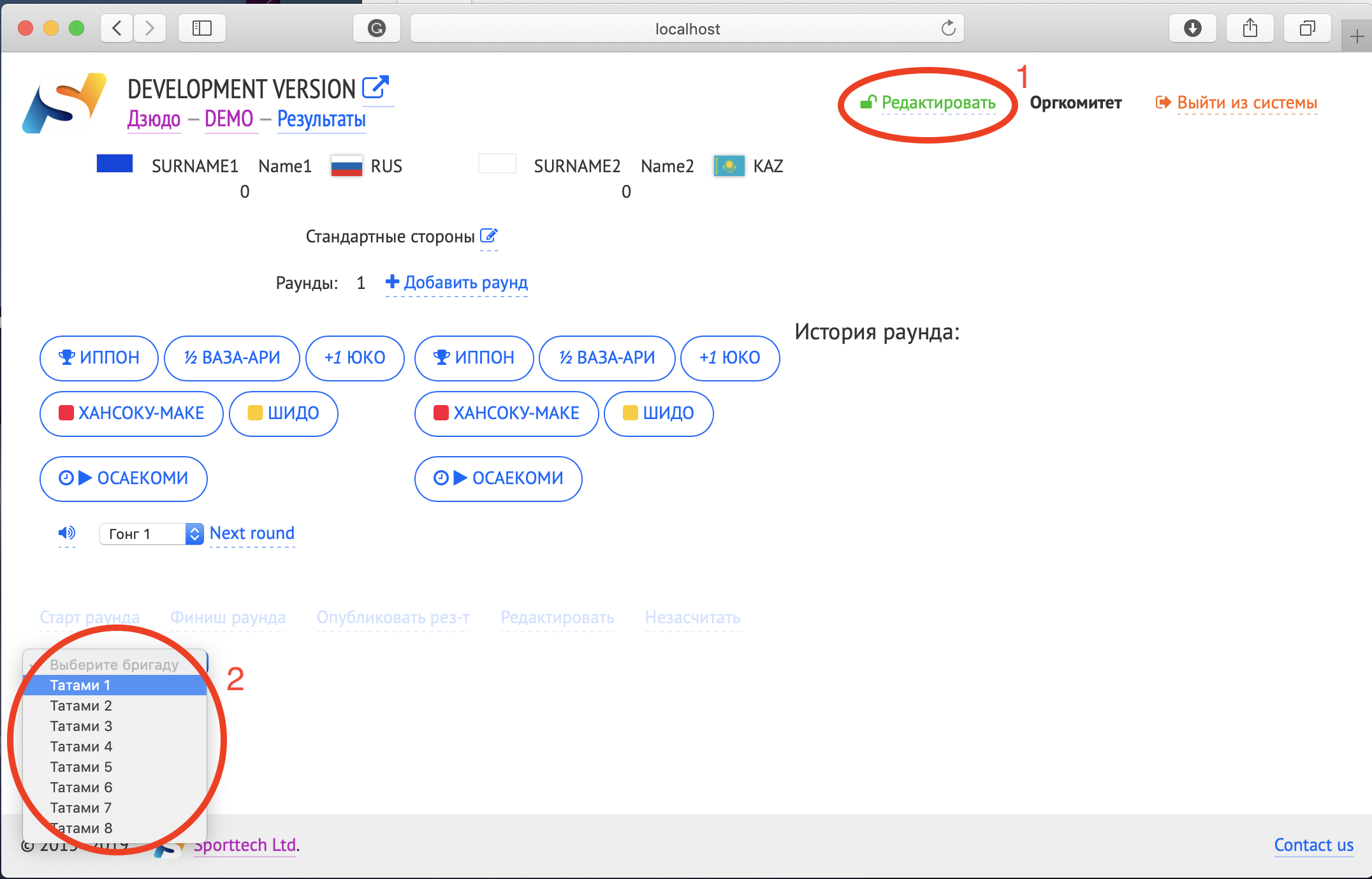Choose Татами 6 in the brigade list
The height and width of the screenshot is (879, 1372).
coord(81,787)
